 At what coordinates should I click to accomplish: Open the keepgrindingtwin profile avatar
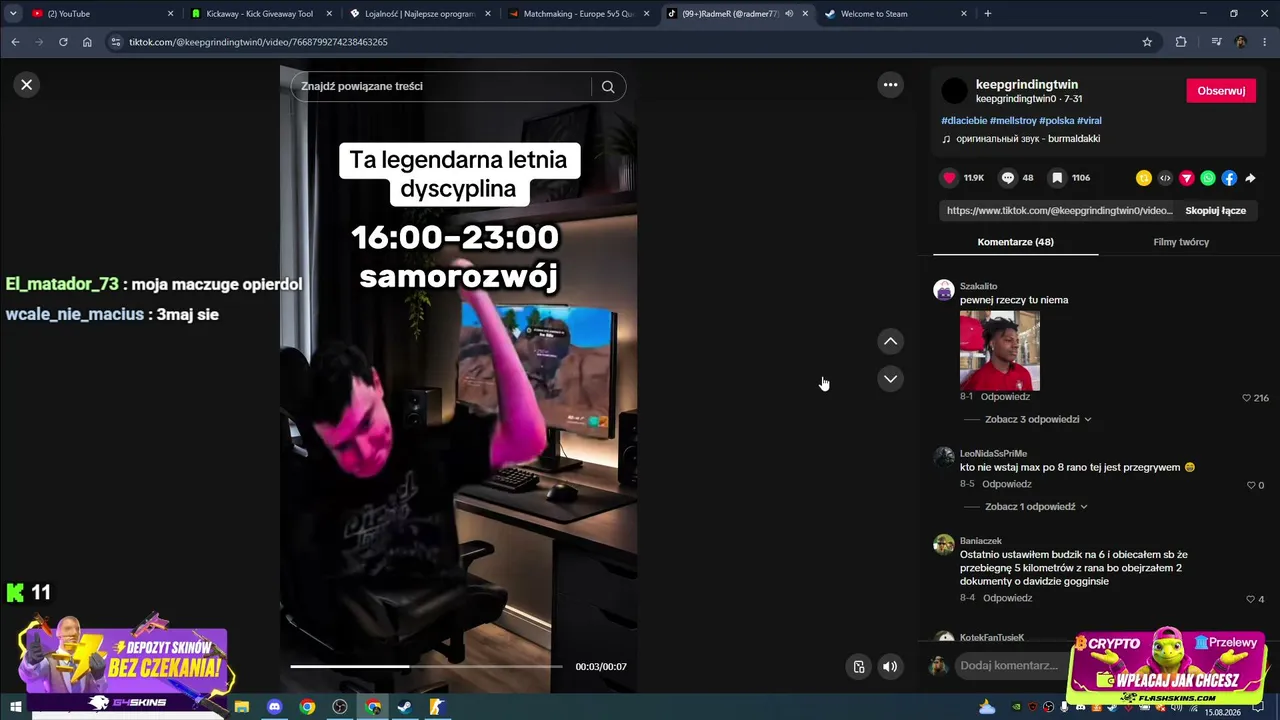point(955,91)
